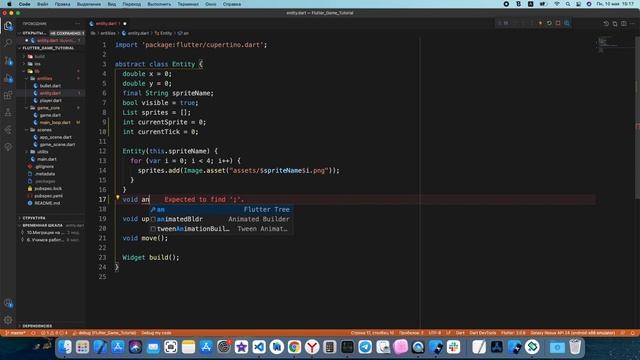Click the entities breadcrumb folder

[x=108, y=33]
